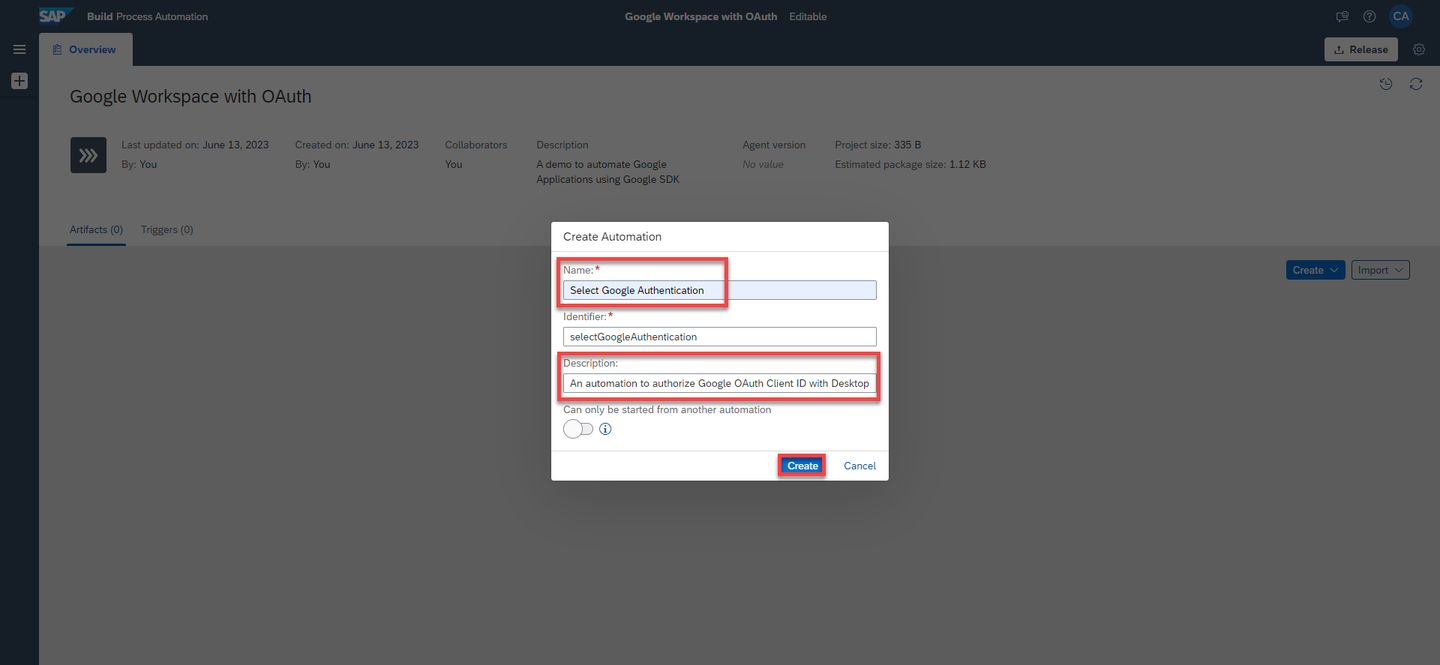Select the Artifacts (0) tab
Image resolution: width=1440 pixels, height=665 pixels.
96,230
